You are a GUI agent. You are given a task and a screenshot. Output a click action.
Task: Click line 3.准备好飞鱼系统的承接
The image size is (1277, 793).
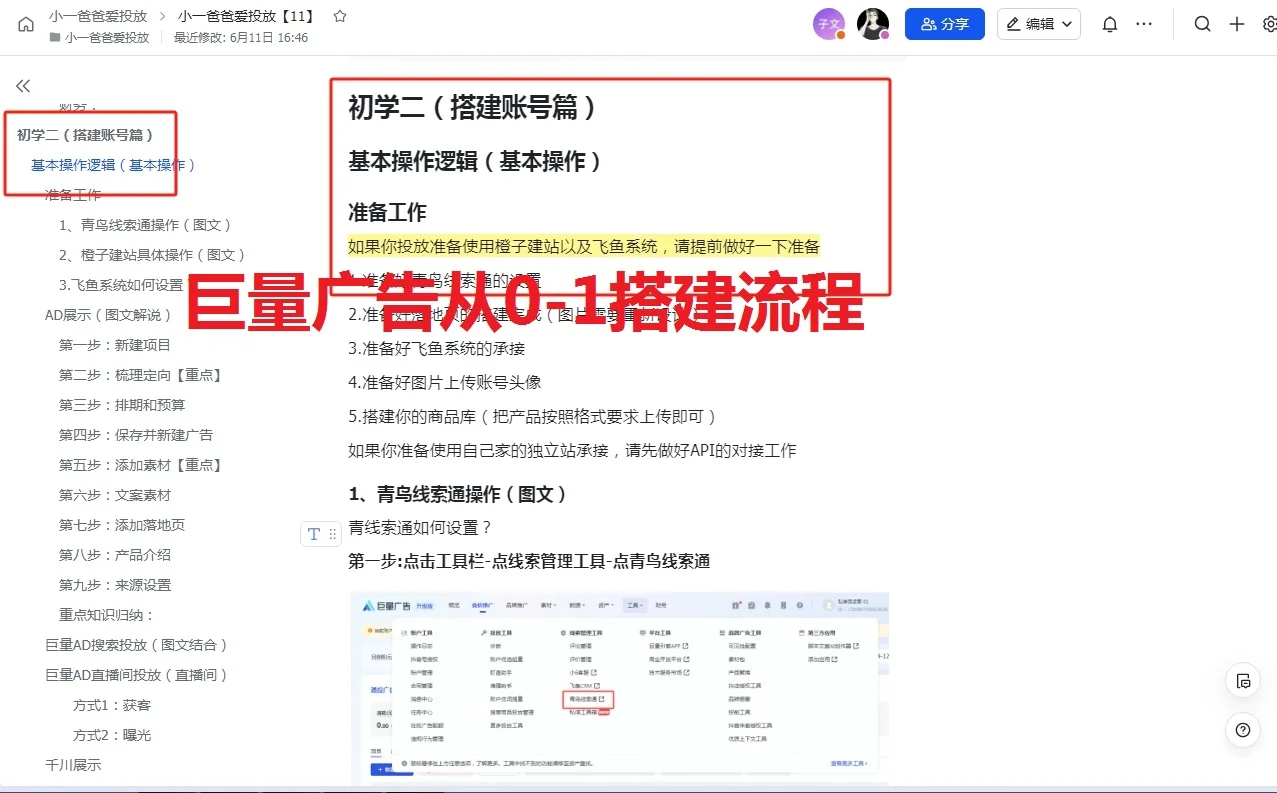point(436,348)
